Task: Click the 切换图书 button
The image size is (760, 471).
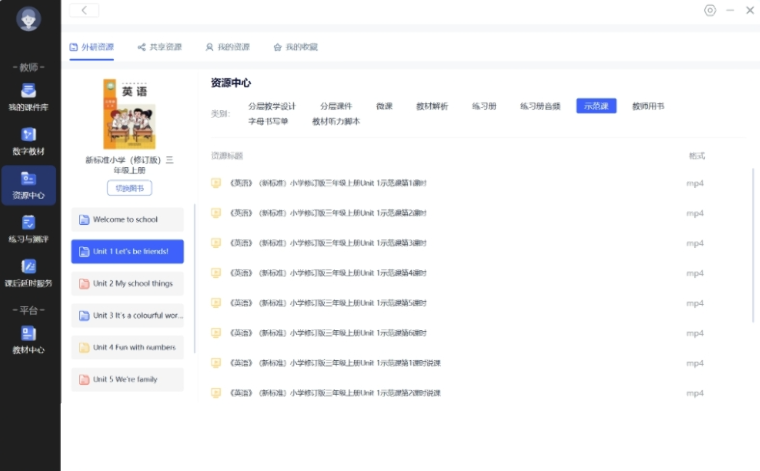Action: click(129, 188)
